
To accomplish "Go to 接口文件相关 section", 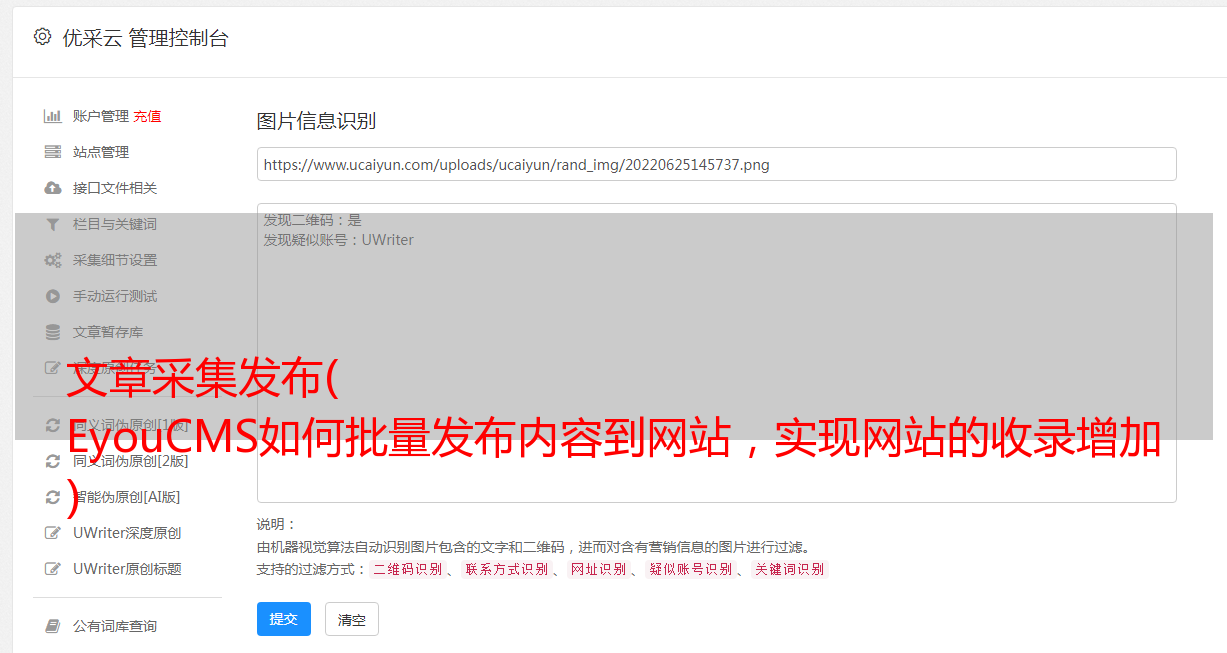I will (115, 188).
